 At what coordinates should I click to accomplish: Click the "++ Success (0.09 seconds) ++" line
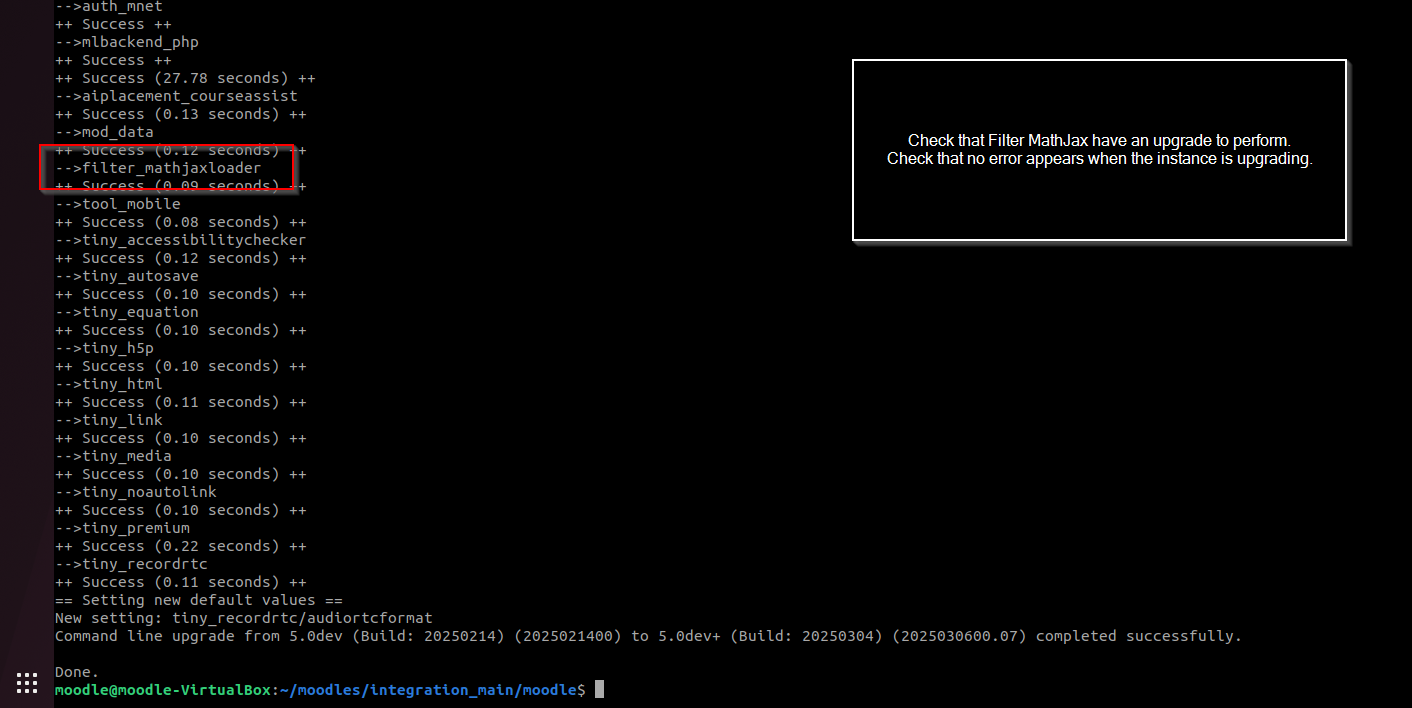click(x=180, y=186)
